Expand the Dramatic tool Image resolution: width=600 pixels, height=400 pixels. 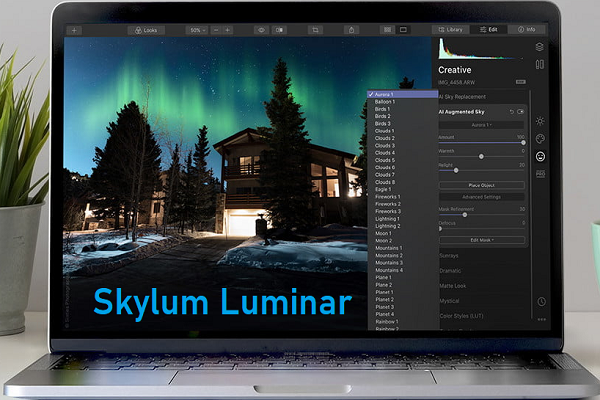pyautogui.click(x=450, y=271)
